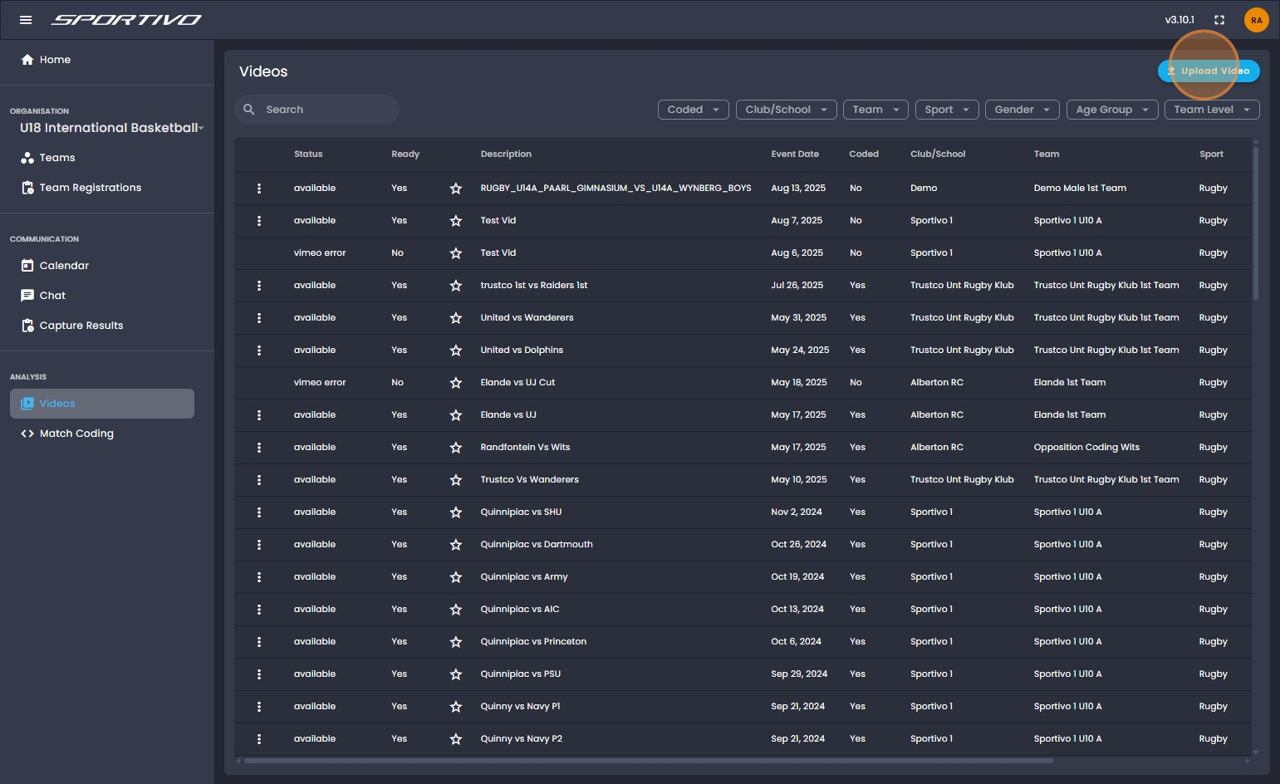The height and width of the screenshot is (784, 1280).
Task: Open the Gender filter dropdown
Action: click(x=1021, y=110)
